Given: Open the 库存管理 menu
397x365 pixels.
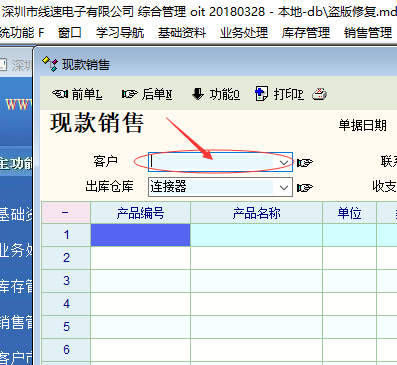Looking at the screenshot, I should 306,33.
